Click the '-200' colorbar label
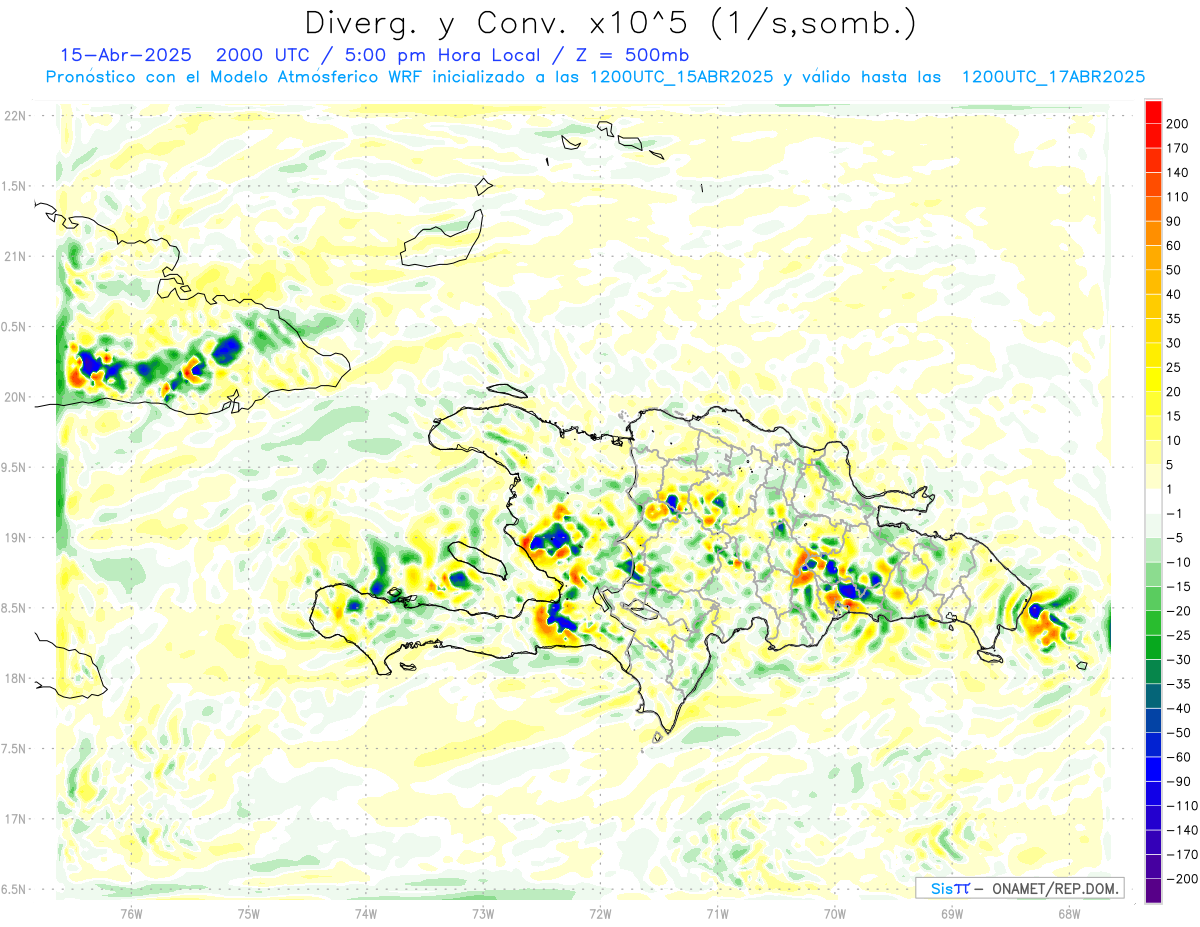The width and height of the screenshot is (1200, 927). pyautogui.click(x=1181, y=879)
